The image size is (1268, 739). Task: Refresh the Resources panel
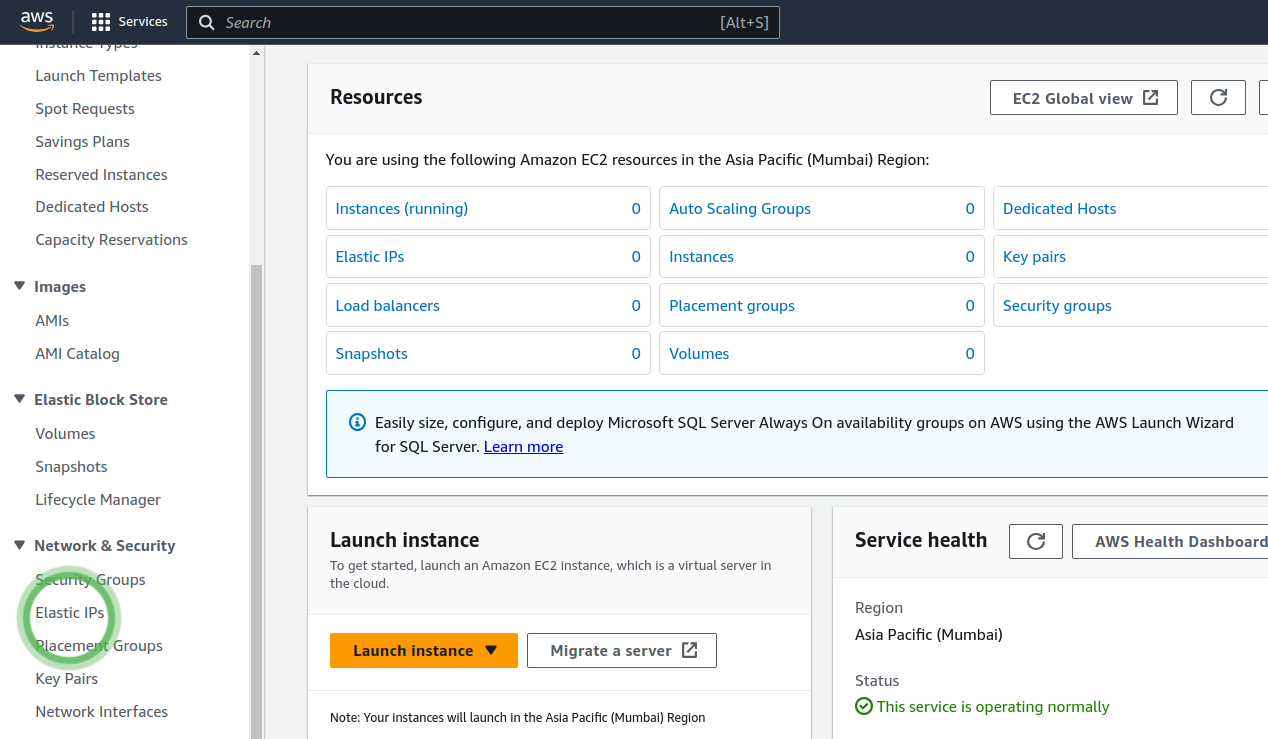pos(1218,98)
